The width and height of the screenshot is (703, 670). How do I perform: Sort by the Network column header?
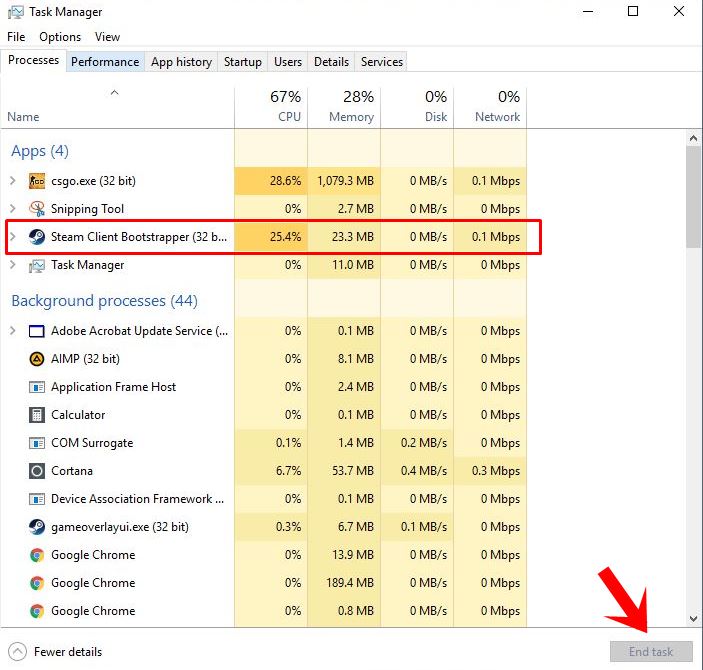490,108
